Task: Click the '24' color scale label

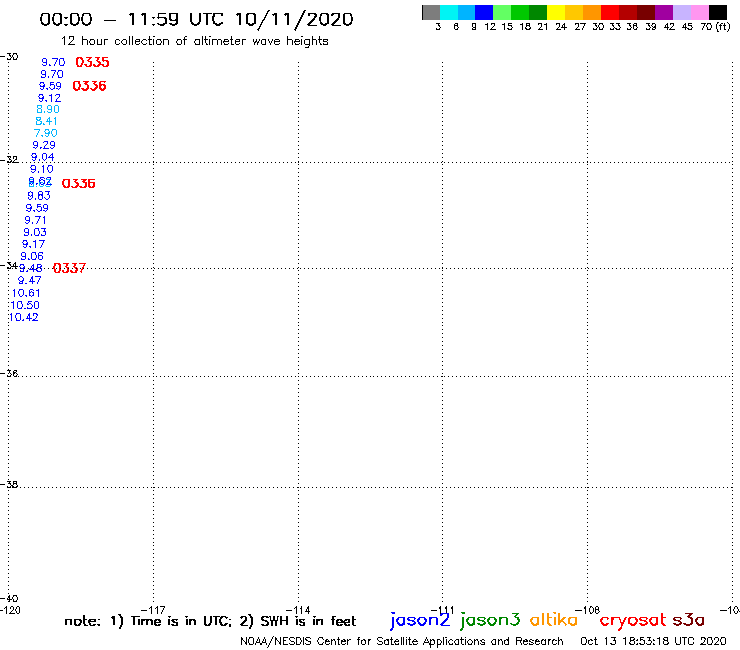Action: (561, 27)
